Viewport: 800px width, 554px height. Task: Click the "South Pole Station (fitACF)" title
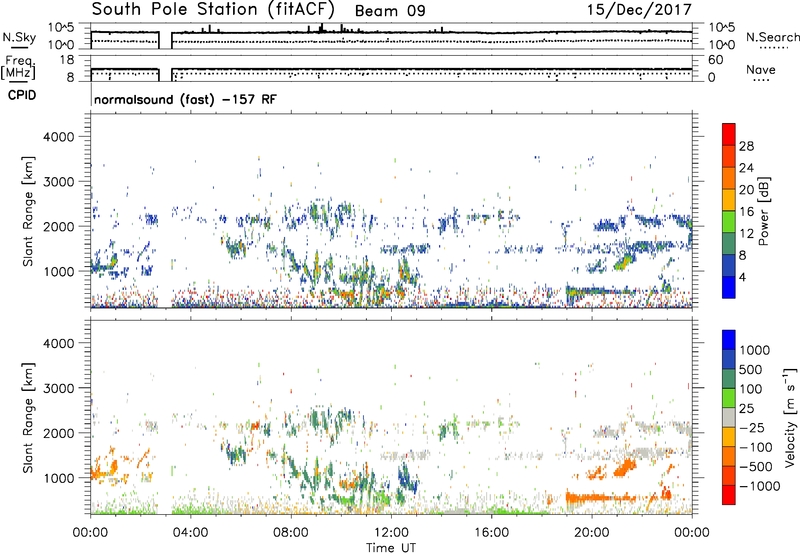[x=213, y=10]
